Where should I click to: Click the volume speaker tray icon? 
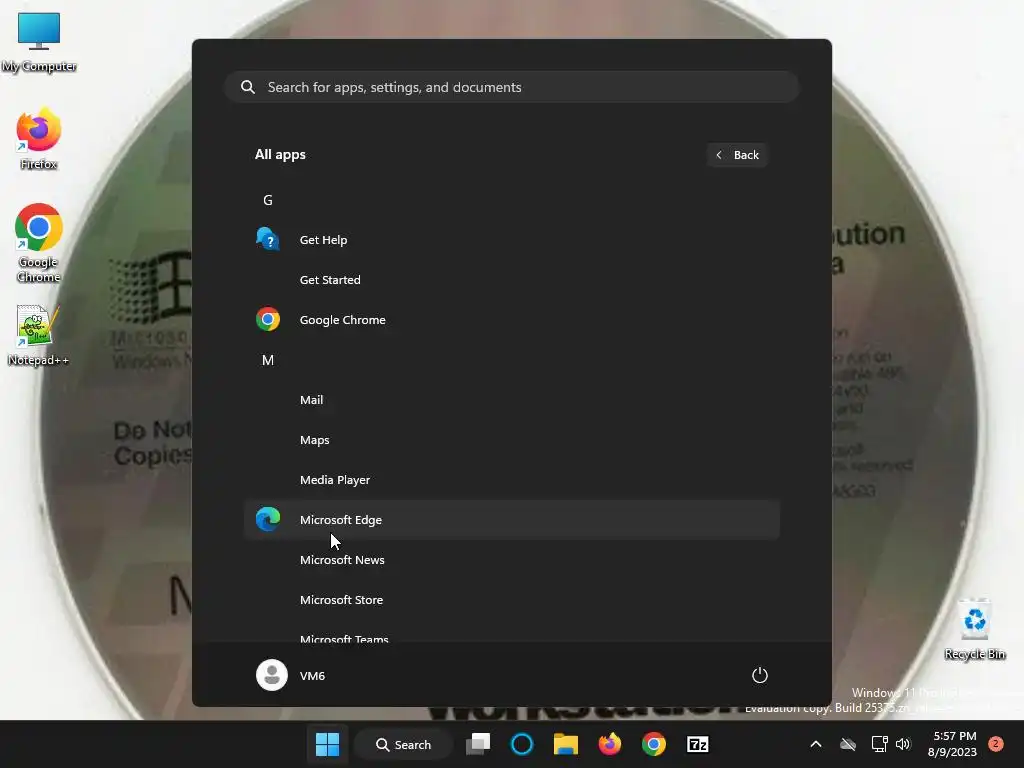(903, 744)
